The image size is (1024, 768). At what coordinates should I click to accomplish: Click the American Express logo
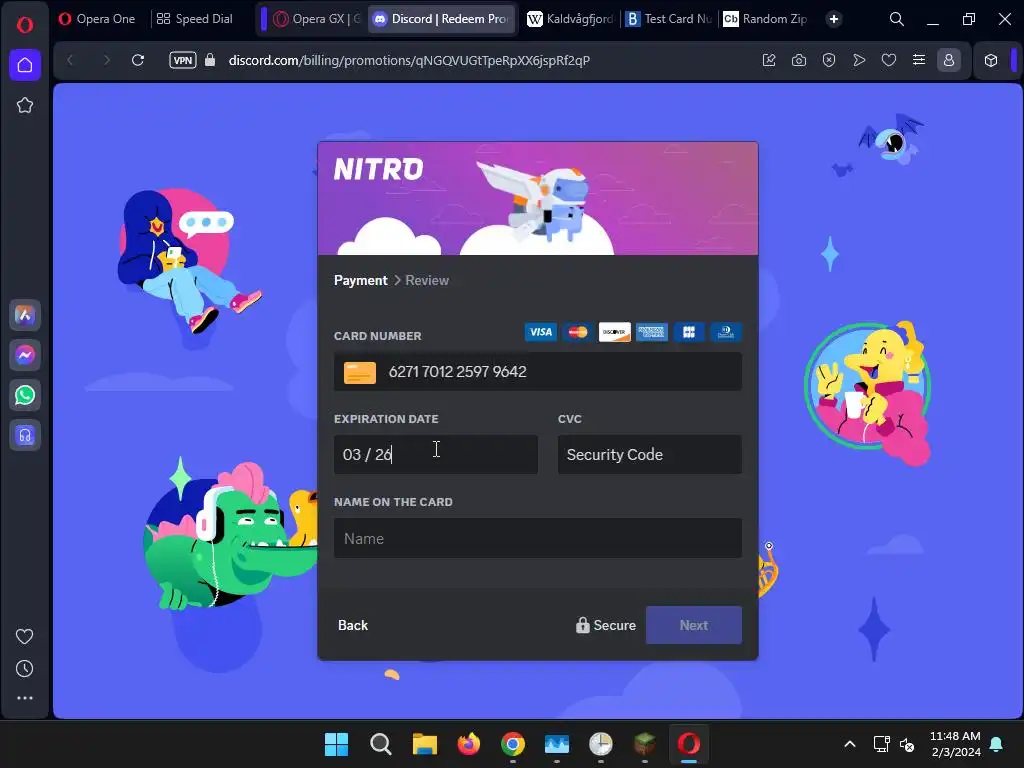coord(652,332)
